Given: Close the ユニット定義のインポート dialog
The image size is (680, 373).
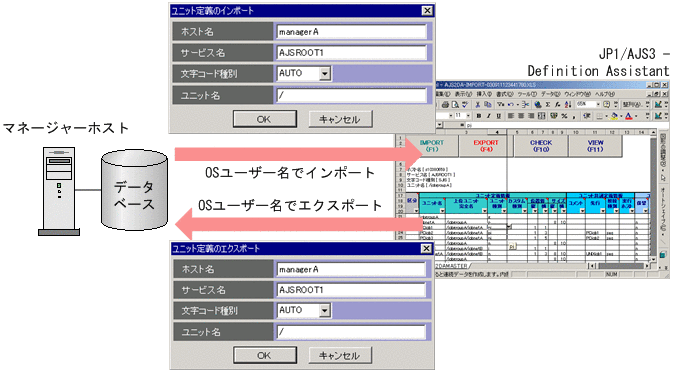Looking at the screenshot, I should point(427,11).
